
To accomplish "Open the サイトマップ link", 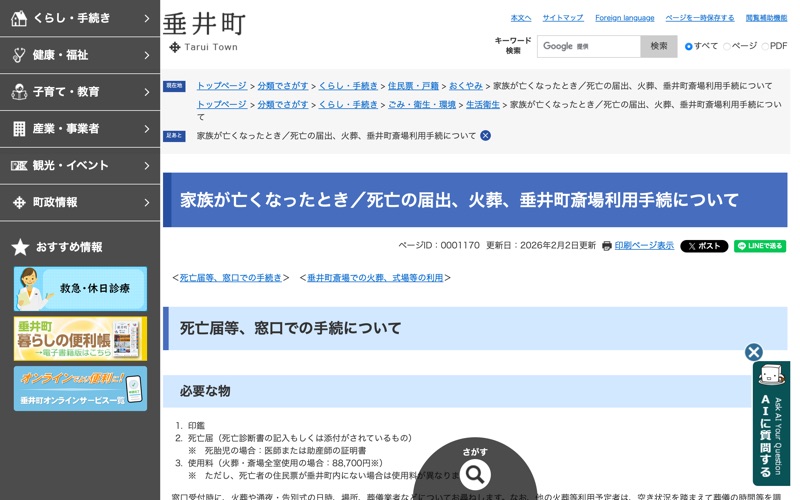I will coord(563,18).
